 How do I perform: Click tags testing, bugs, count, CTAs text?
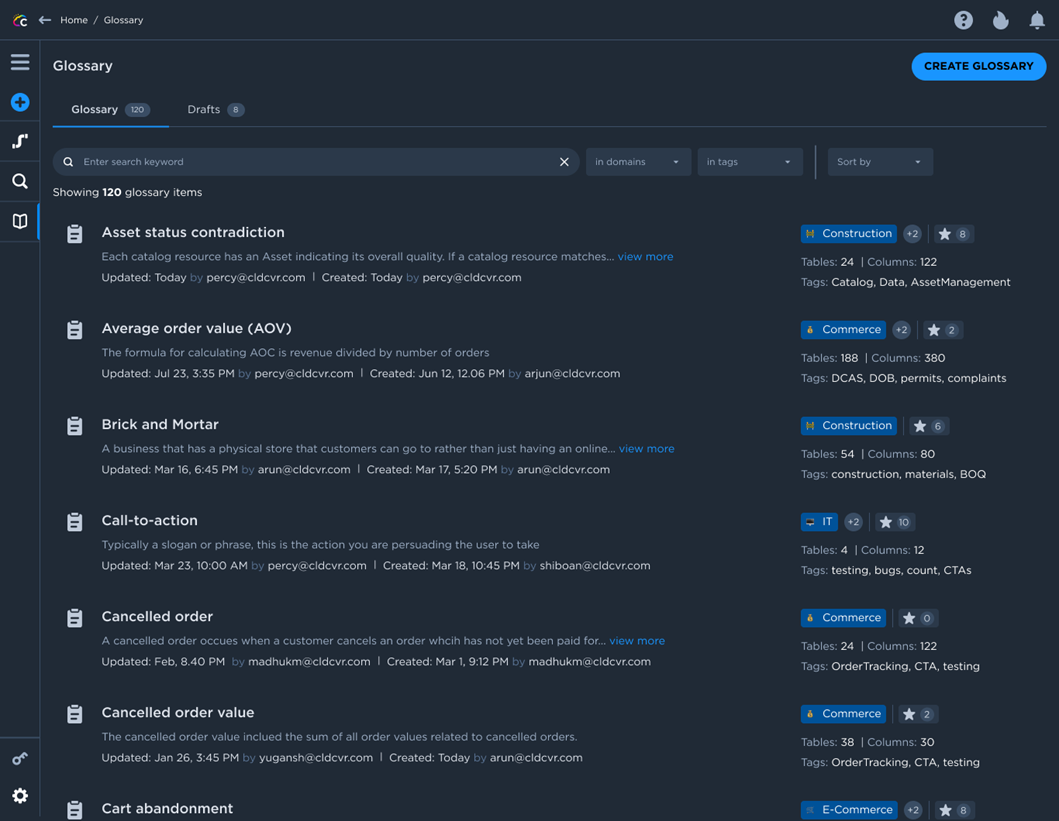tap(901, 571)
